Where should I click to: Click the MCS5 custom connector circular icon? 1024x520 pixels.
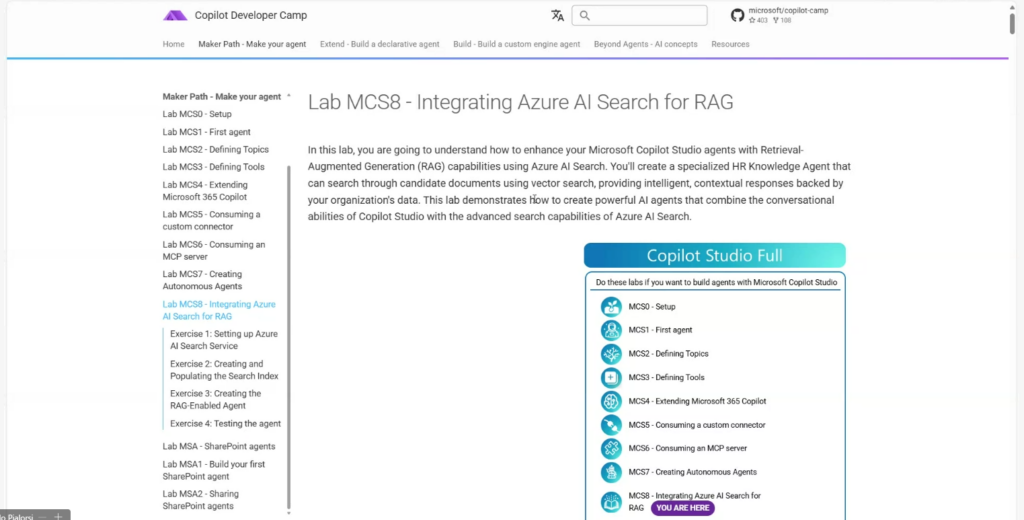(x=611, y=425)
